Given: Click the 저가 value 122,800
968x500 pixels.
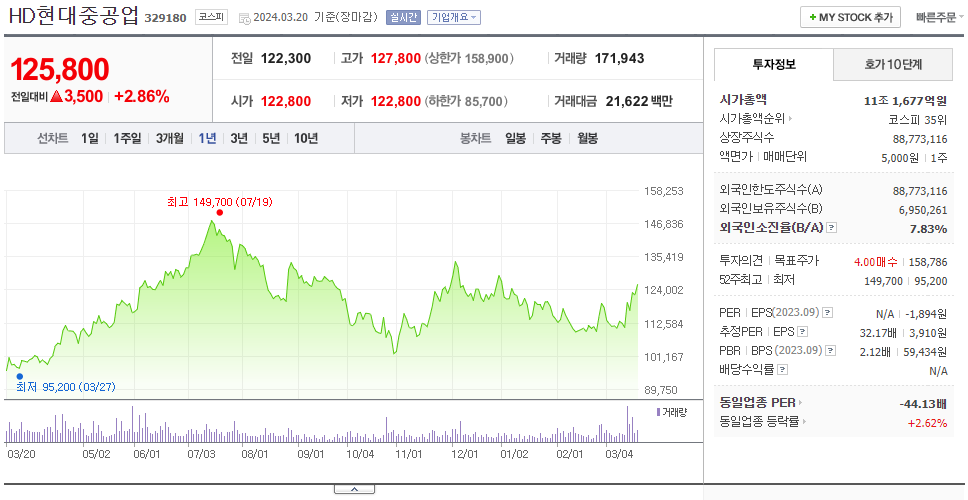Looking at the screenshot, I should click(396, 101).
